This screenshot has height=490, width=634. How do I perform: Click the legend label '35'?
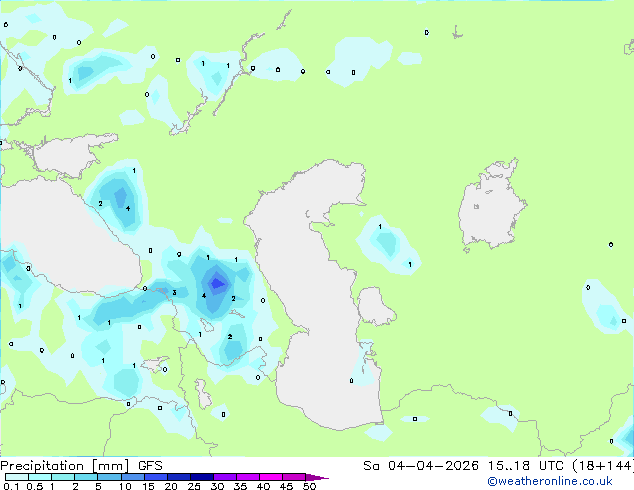(240, 486)
